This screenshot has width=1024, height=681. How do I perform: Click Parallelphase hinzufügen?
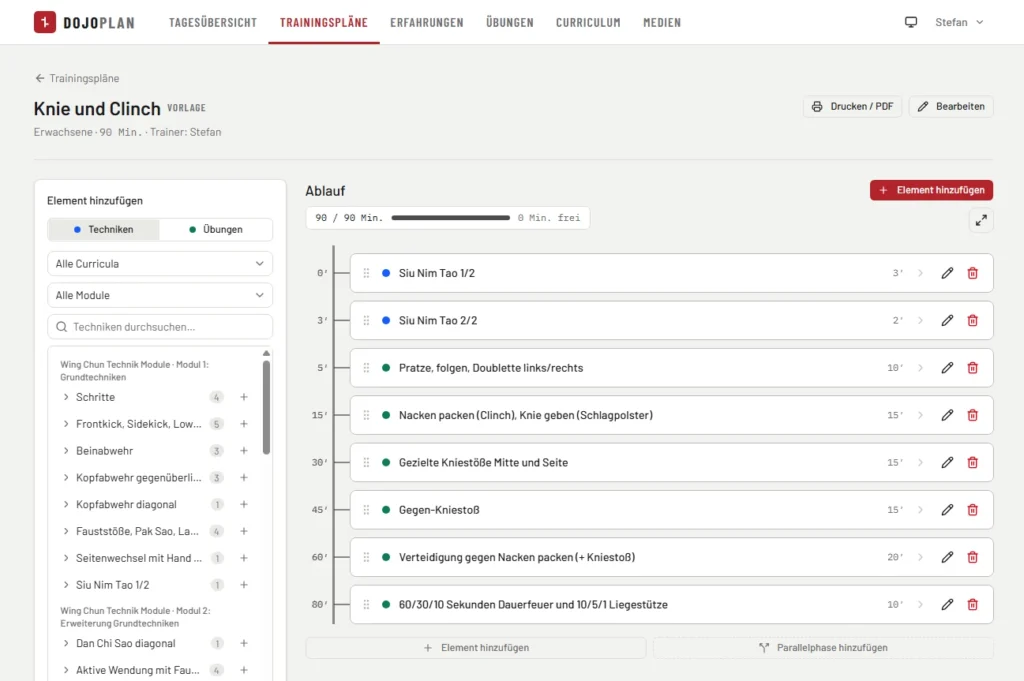[x=823, y=648]
